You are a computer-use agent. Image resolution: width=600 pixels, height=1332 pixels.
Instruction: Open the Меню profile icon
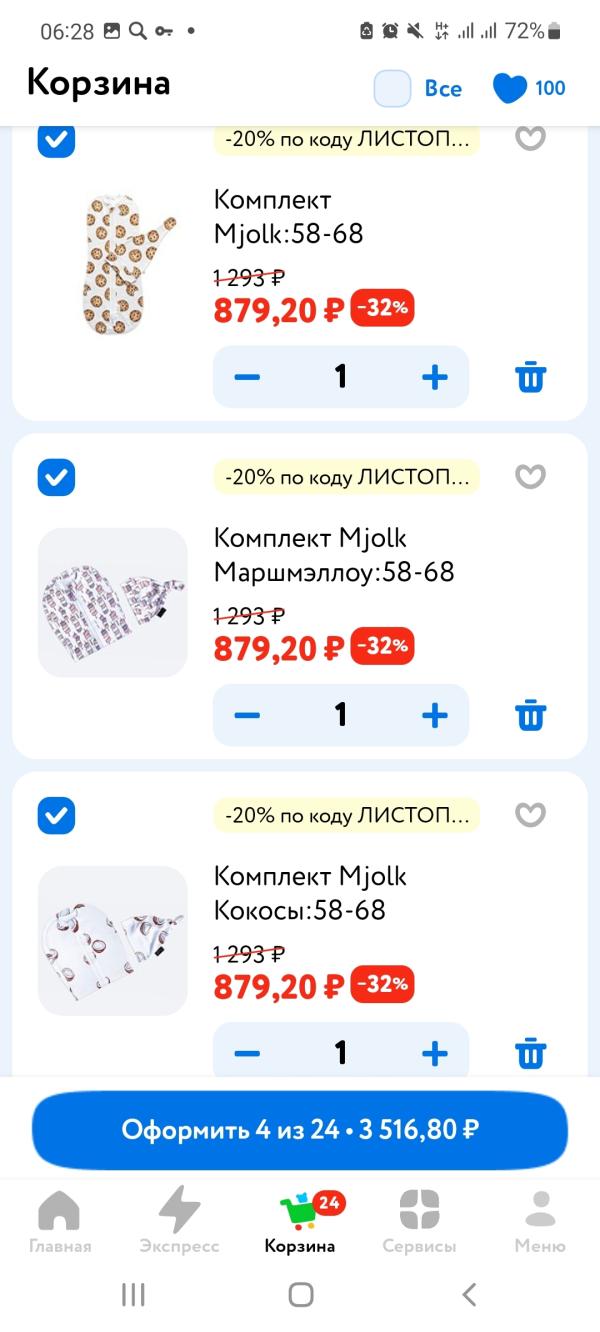point(540,1221)
